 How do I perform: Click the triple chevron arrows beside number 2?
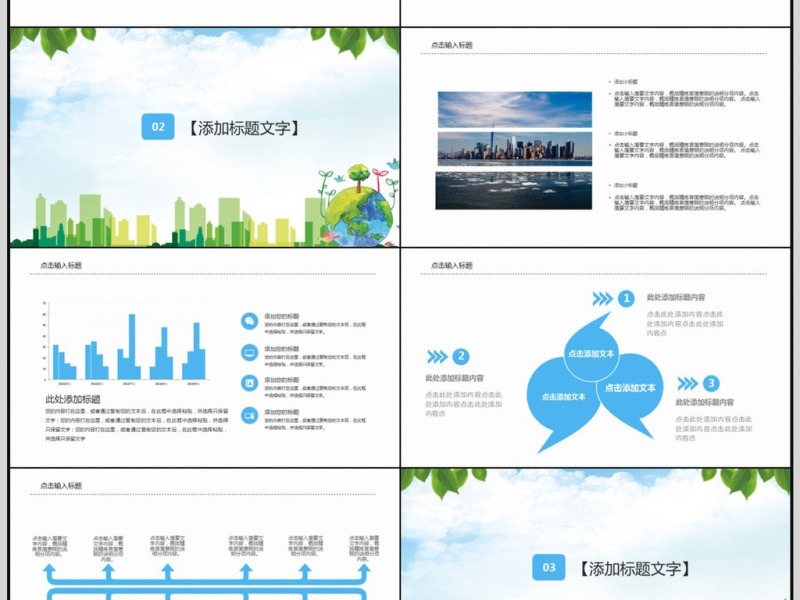point(437,357)
